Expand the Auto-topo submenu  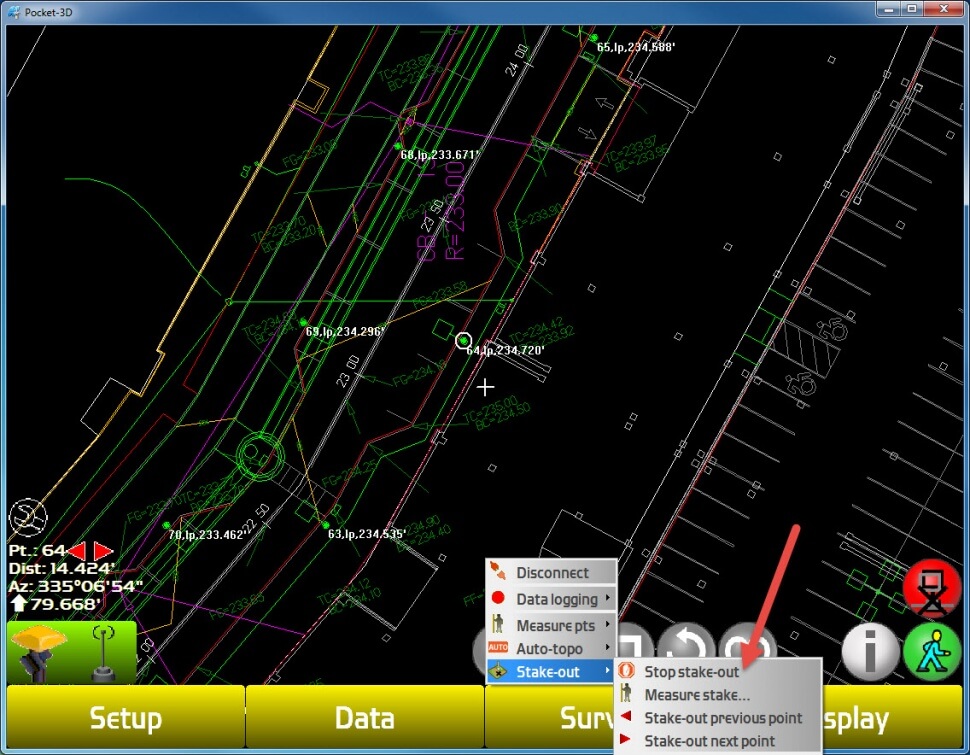[551, 649]
